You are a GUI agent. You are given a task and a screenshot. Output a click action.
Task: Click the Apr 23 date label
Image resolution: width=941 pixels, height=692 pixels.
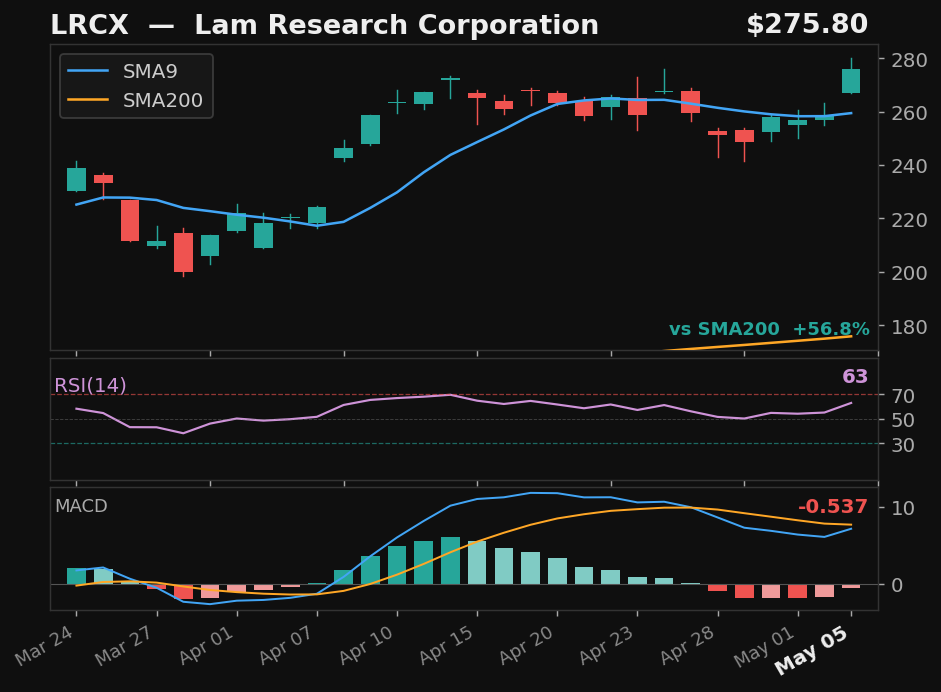(607, 645)
